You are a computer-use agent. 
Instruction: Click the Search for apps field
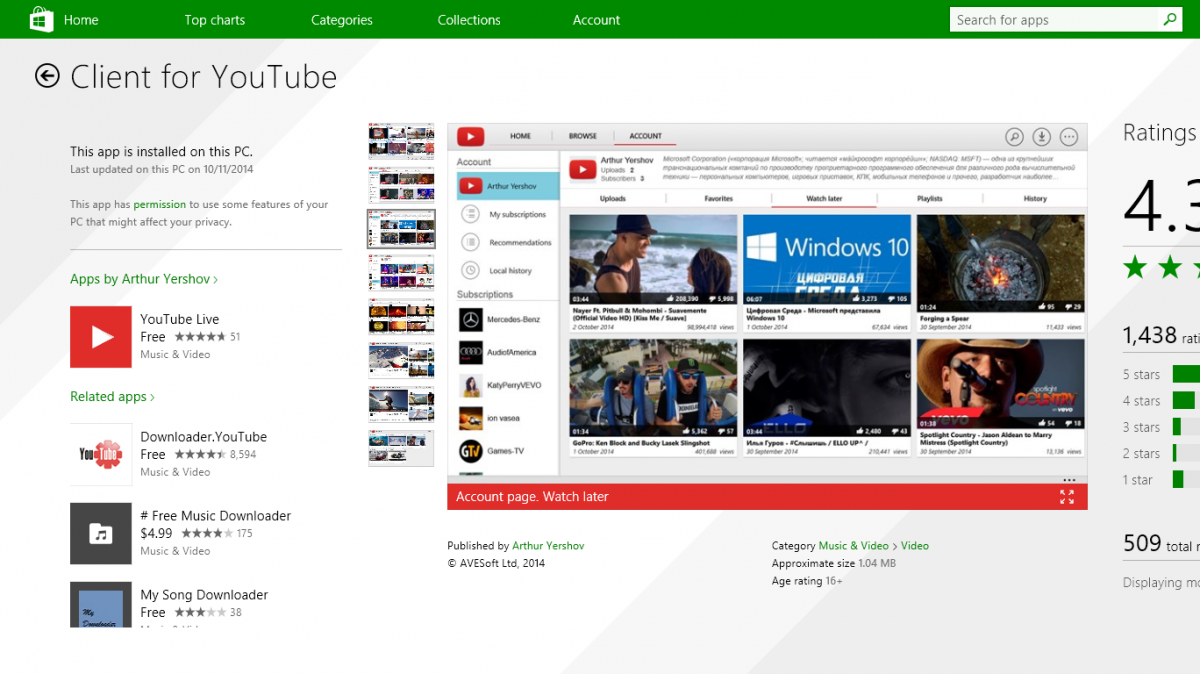click(1053, 19)
